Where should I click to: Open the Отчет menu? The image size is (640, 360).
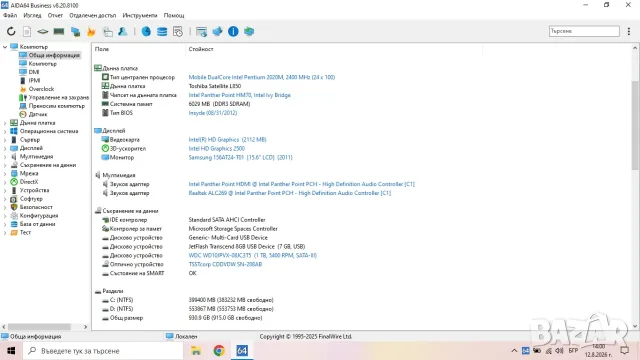pos(55,15)
